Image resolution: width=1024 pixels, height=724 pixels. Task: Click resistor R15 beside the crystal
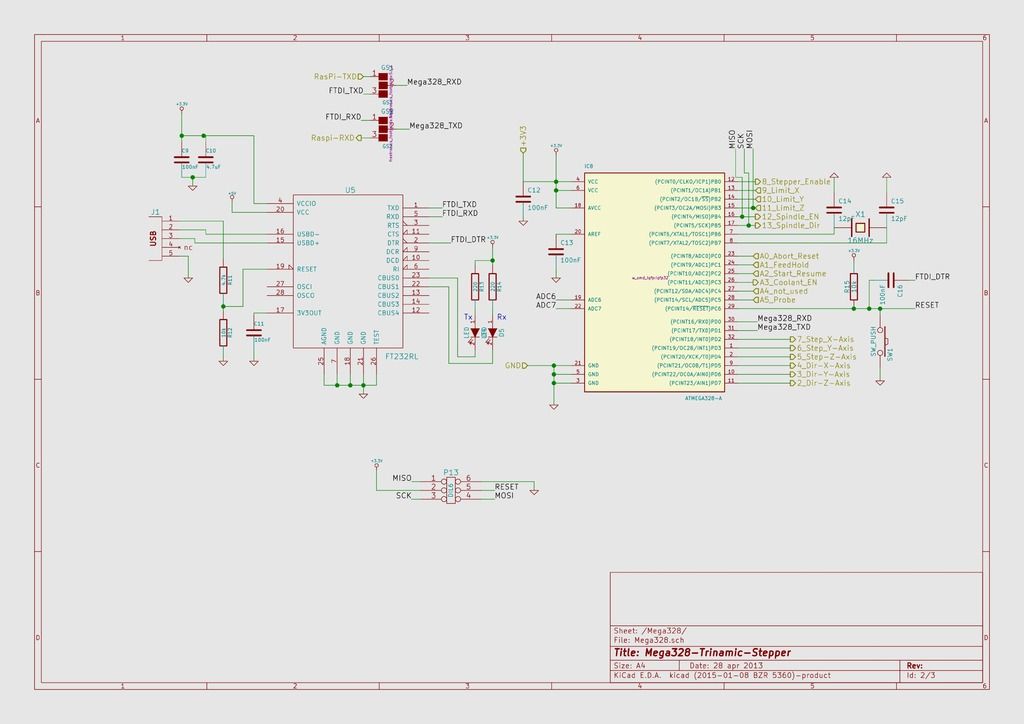(x=853, y=284)
